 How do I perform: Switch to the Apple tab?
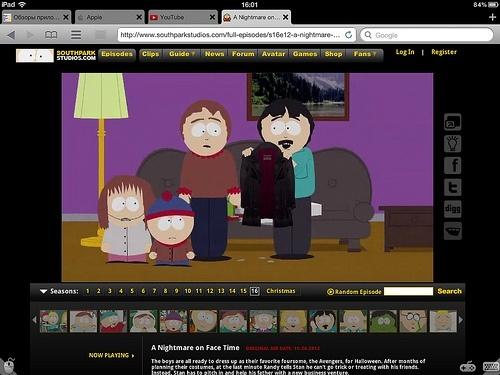point(109,17)
